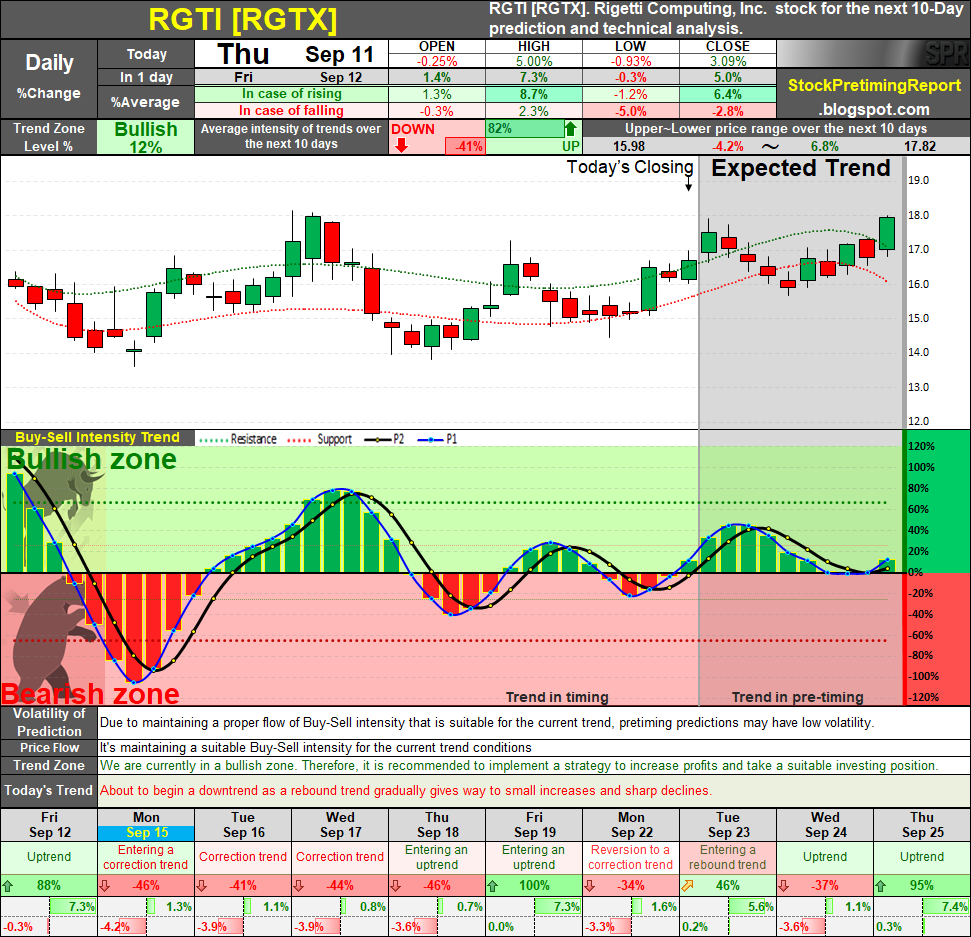Click the -41% DOWN intensity bar
This screenshot has height=937, width=971.
tap(465, 147)
